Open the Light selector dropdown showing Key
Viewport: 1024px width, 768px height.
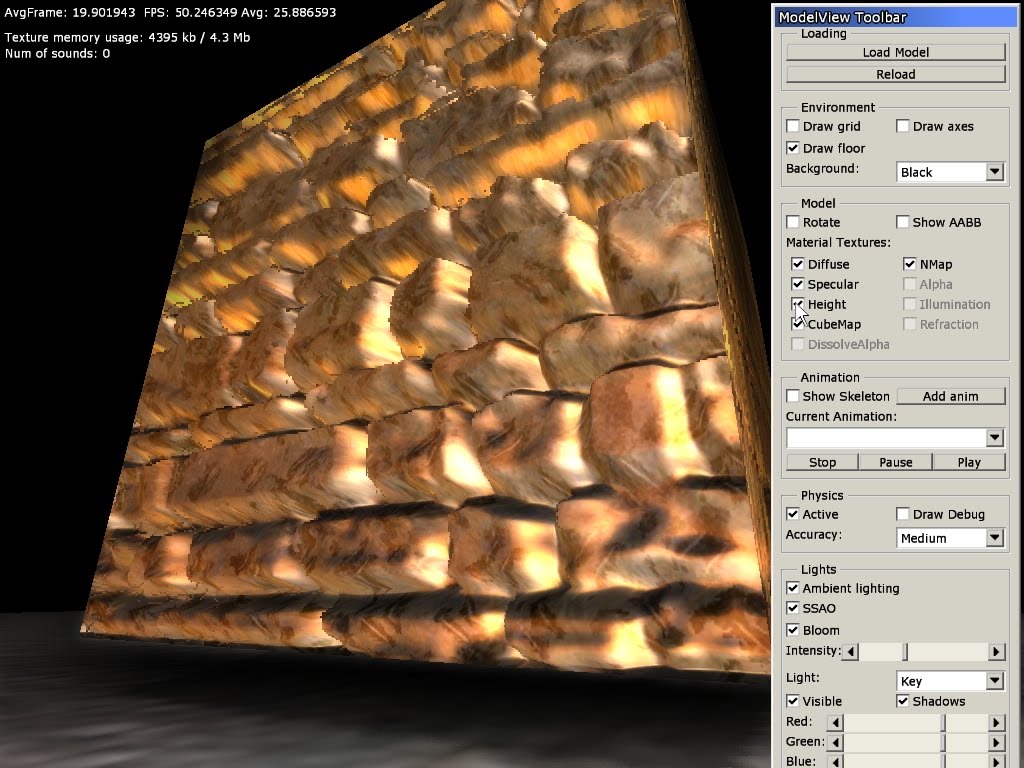(x=994, y=681)
